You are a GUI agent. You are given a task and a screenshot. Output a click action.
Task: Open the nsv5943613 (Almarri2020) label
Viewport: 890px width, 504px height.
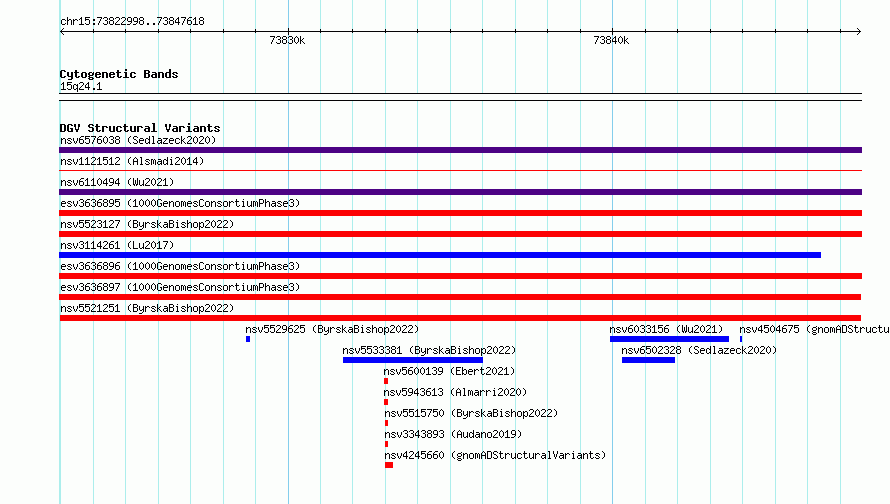pos(455,392)
